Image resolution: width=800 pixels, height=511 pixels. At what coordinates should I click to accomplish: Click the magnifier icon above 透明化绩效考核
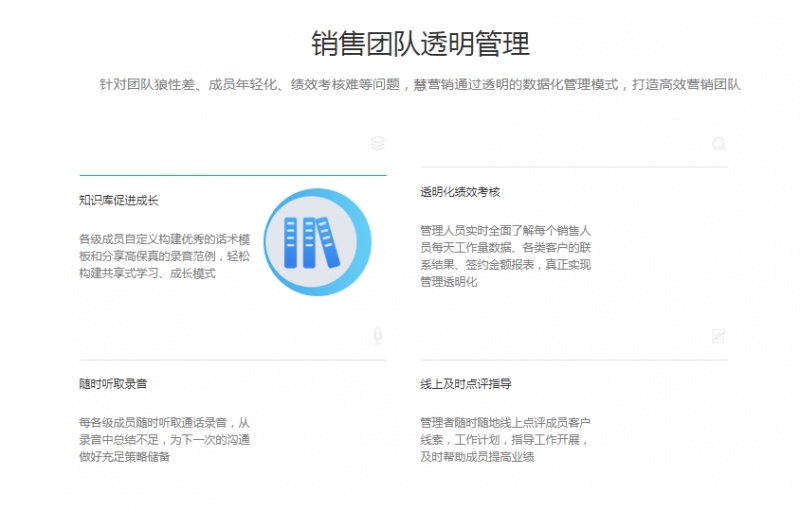pos(719,144)
